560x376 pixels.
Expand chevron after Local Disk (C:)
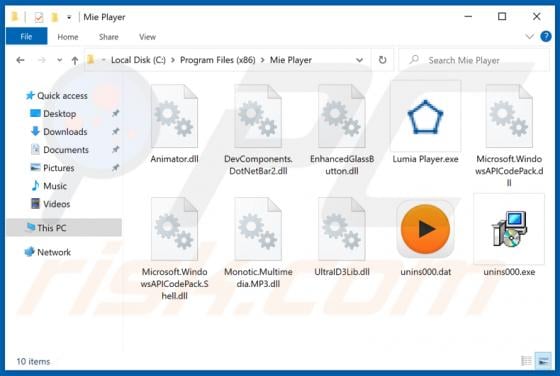point(173,60)
